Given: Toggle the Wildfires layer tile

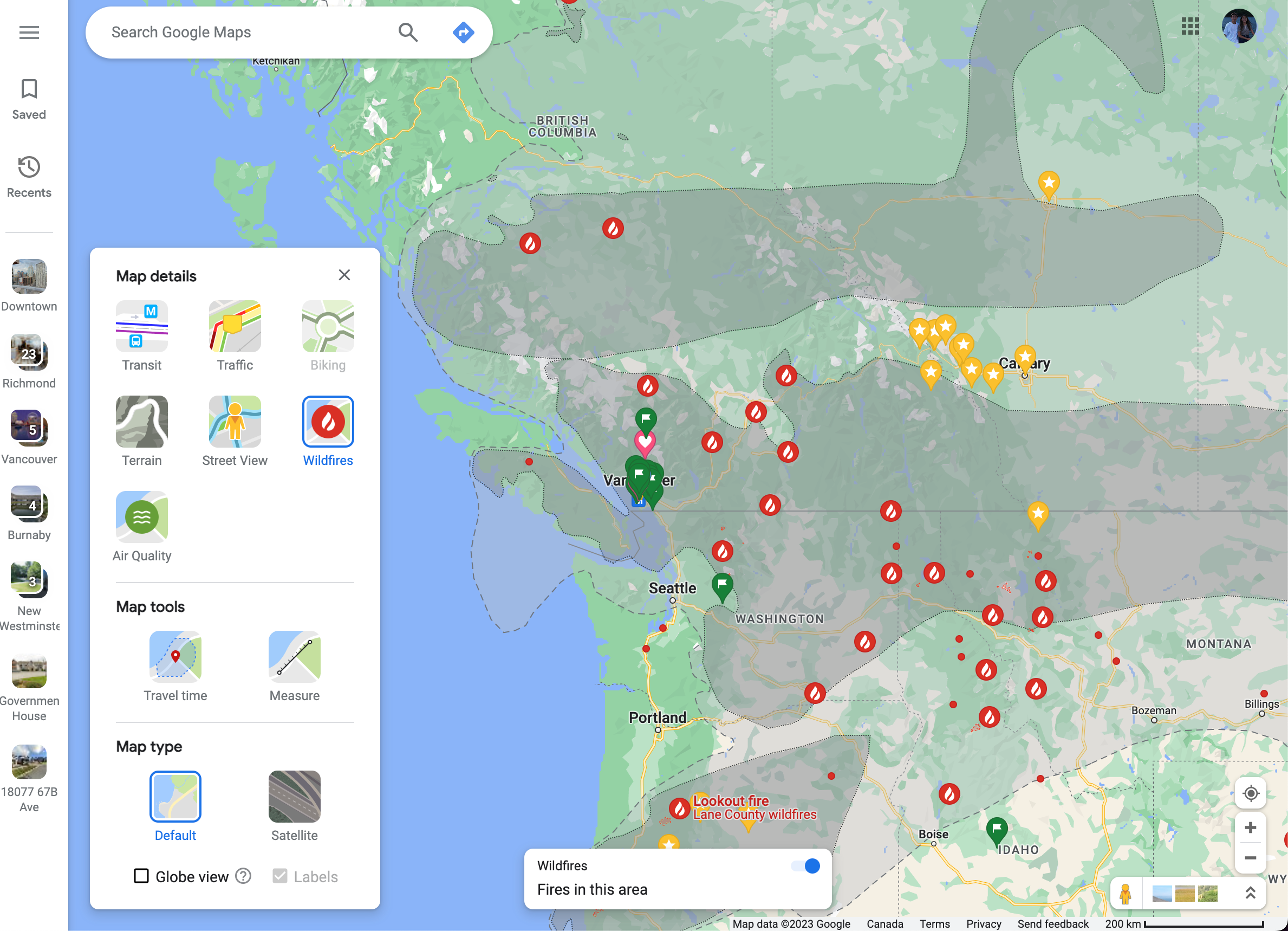Looking at the screenshot, I should coord(328,432).
